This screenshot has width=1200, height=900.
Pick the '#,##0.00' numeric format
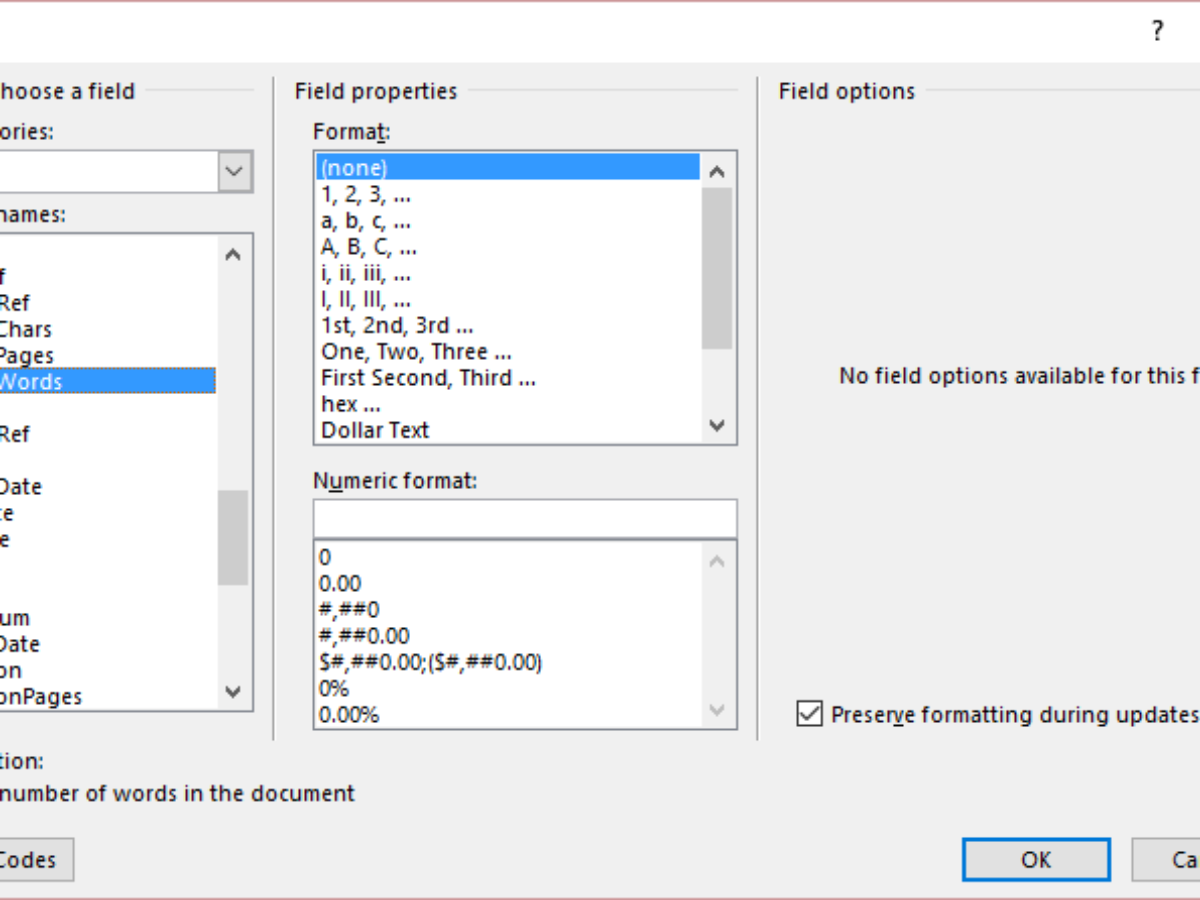(364, 636)
